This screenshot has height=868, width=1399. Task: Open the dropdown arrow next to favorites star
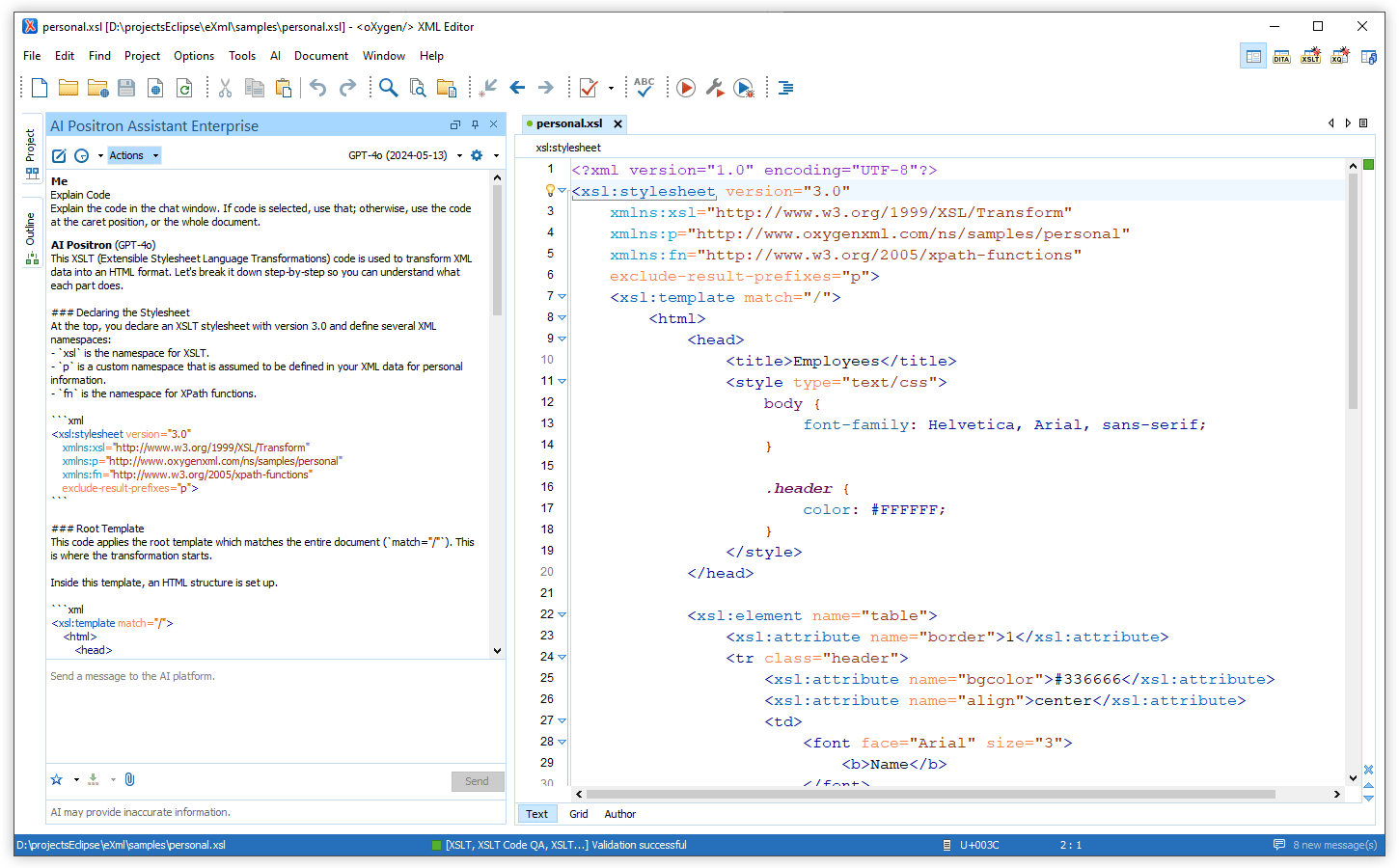[76, 779]
